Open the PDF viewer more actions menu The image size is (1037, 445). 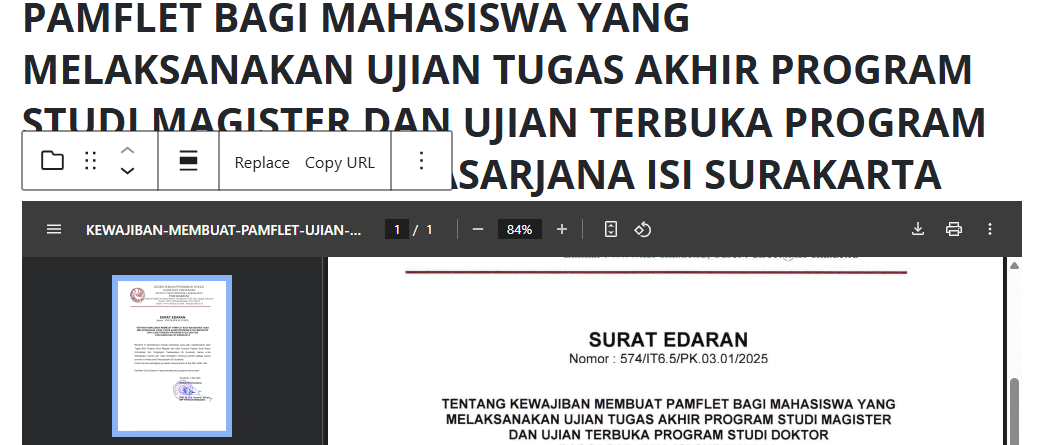tap(990, 229)
